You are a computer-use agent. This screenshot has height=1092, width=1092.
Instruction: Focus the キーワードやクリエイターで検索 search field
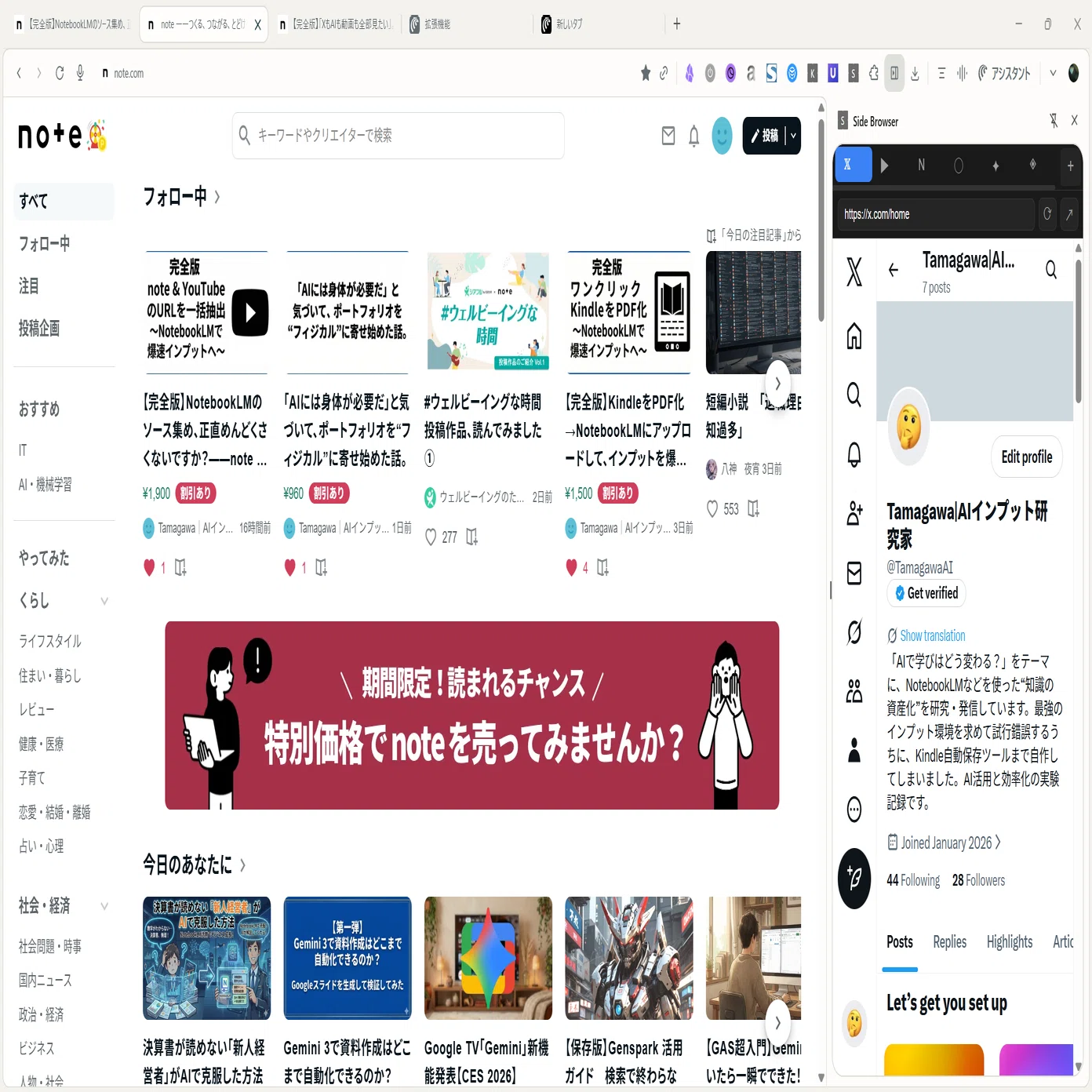click(399, 136)
